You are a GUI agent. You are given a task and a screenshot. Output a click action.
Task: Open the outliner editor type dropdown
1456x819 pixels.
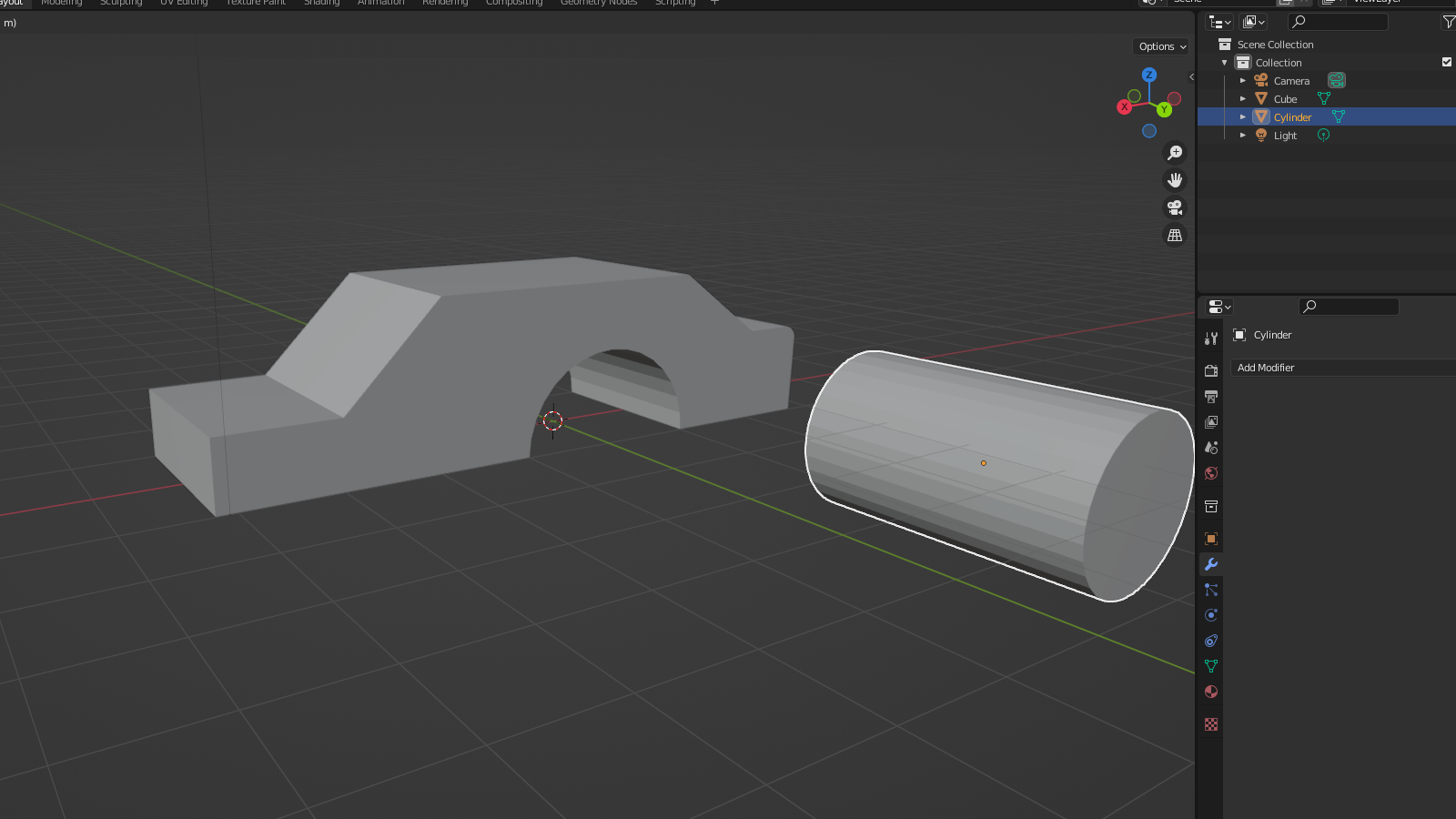click(1219, 22)
